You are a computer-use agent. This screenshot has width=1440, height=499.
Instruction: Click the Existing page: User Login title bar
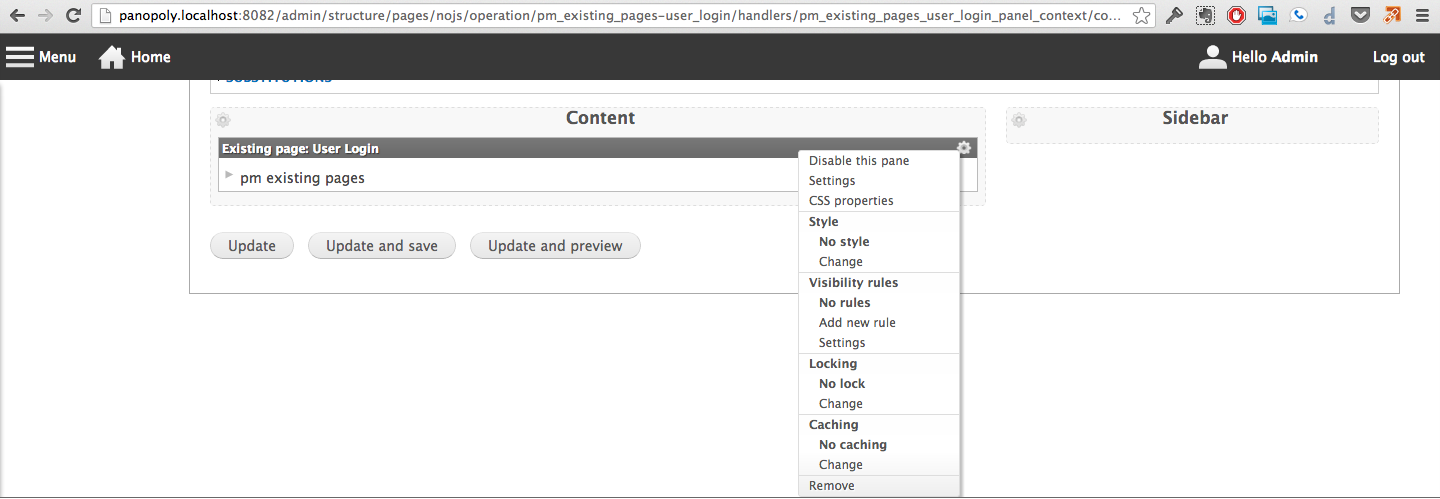[597, 148]
